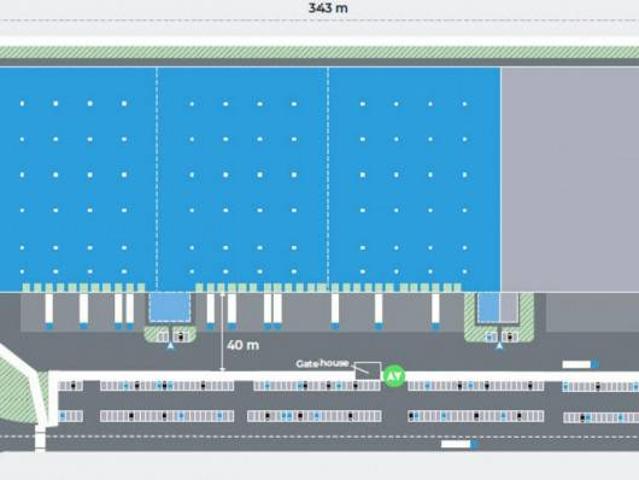
Task: Click the "Gate-house" text label
Action: click(322, 363)
